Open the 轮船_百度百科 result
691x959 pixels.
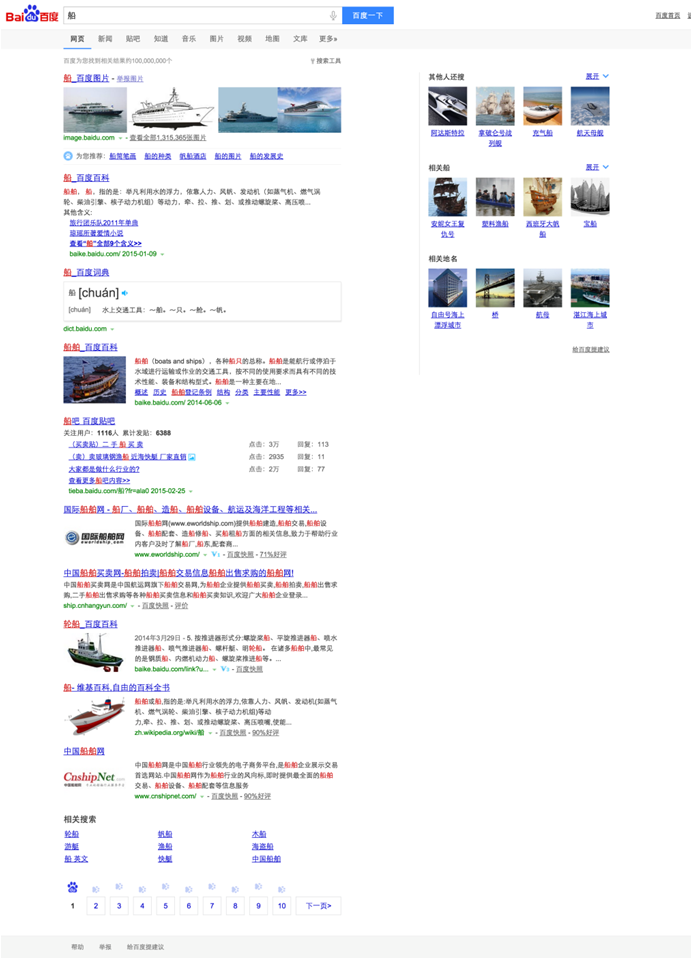click(x=91, y=624)
